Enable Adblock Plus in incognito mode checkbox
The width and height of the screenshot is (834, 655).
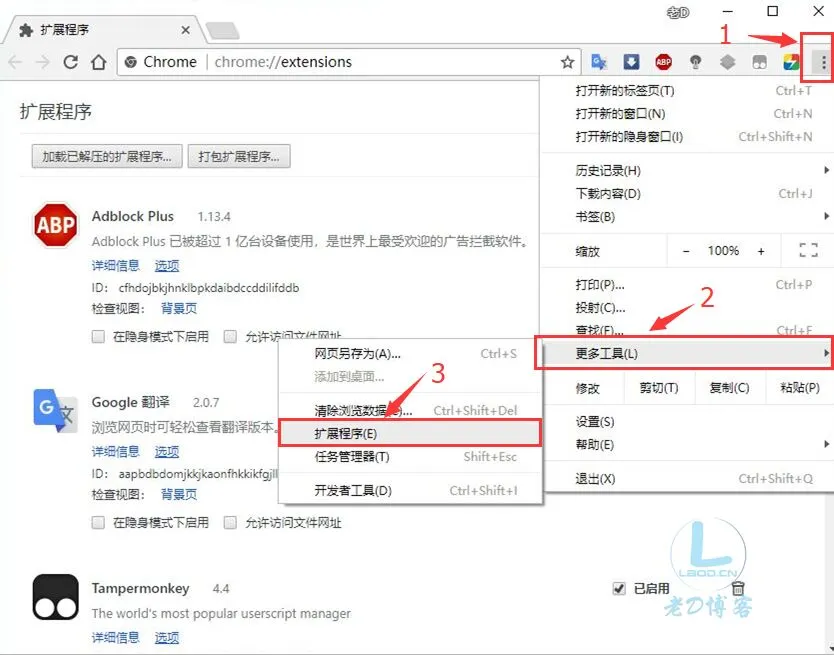(x=98, y=336)
